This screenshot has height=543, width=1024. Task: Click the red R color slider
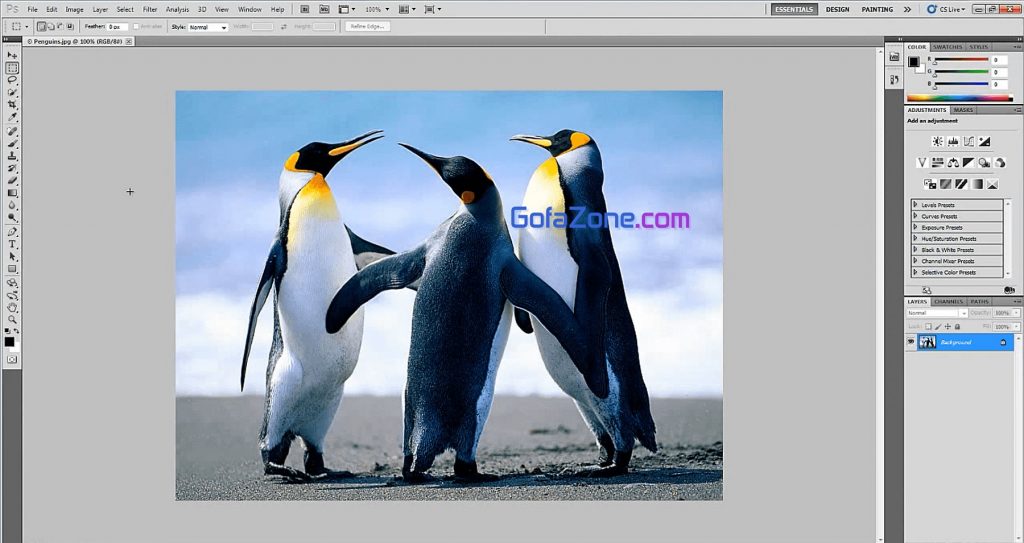pos(961,60)
